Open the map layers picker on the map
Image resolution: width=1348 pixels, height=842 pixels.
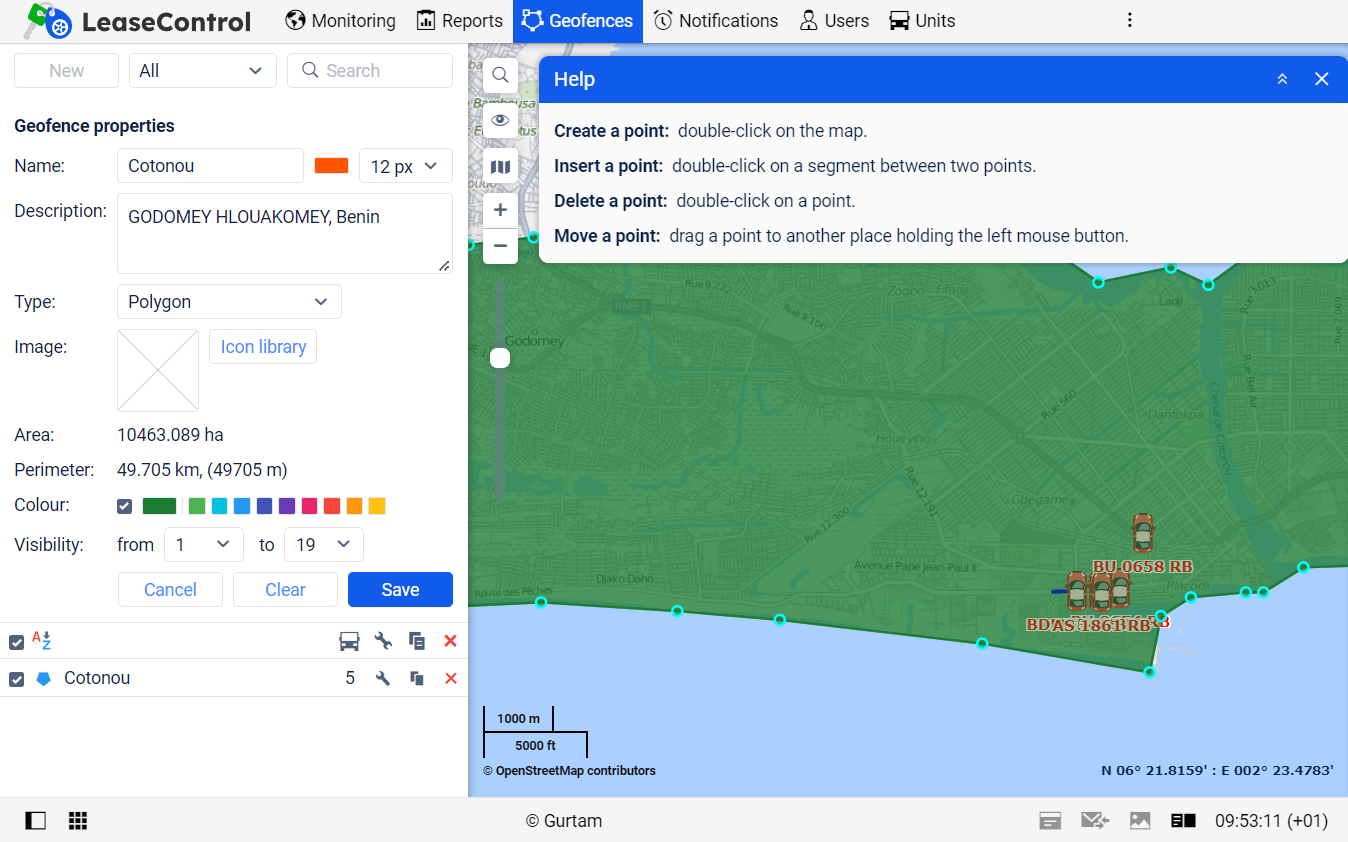click(500, 166)
